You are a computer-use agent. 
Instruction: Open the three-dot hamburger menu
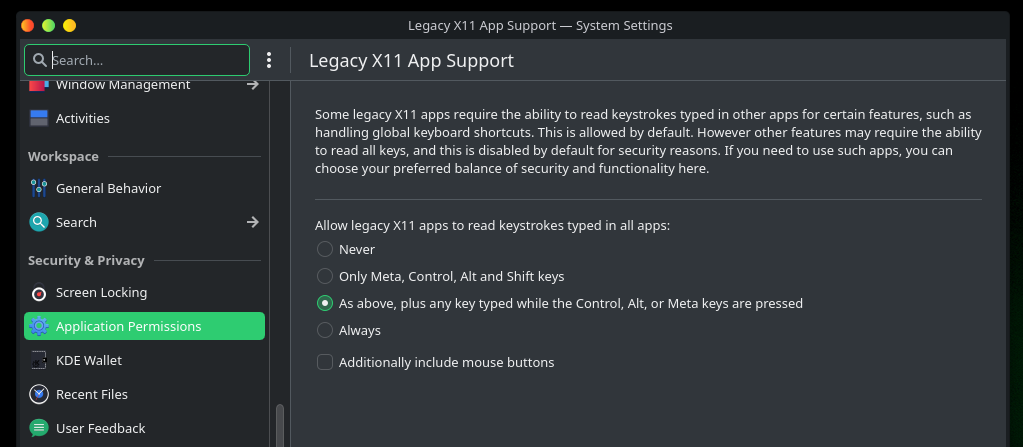point(269,60)
